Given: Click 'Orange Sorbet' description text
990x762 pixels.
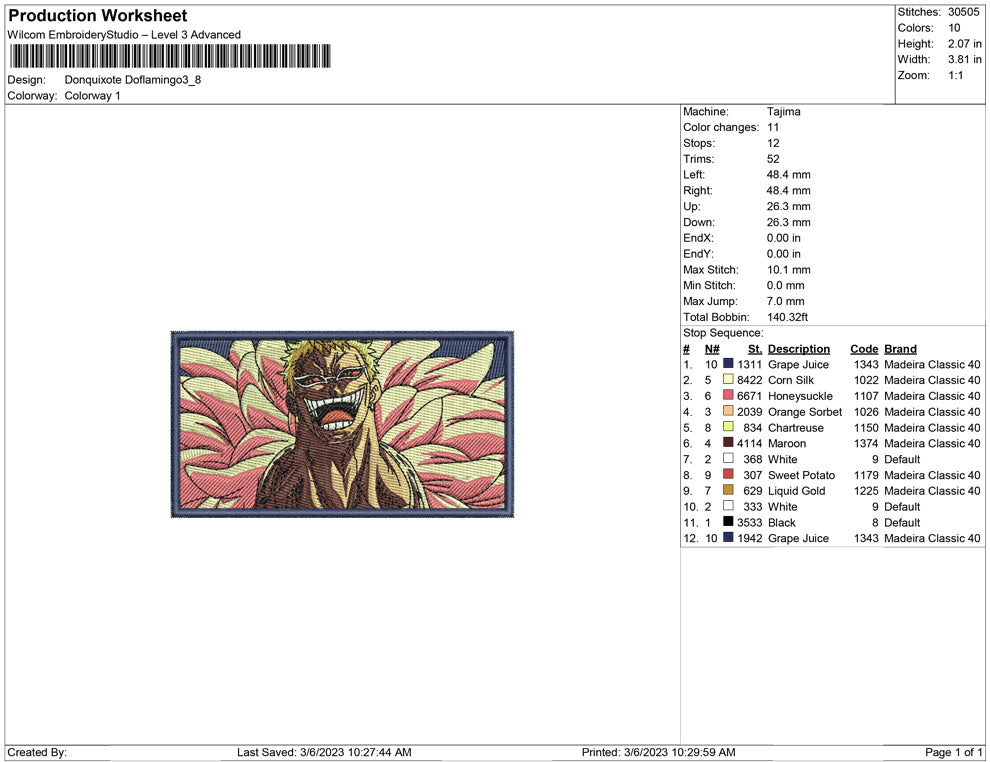Looking at the screenshot, I should coord(805,412).
